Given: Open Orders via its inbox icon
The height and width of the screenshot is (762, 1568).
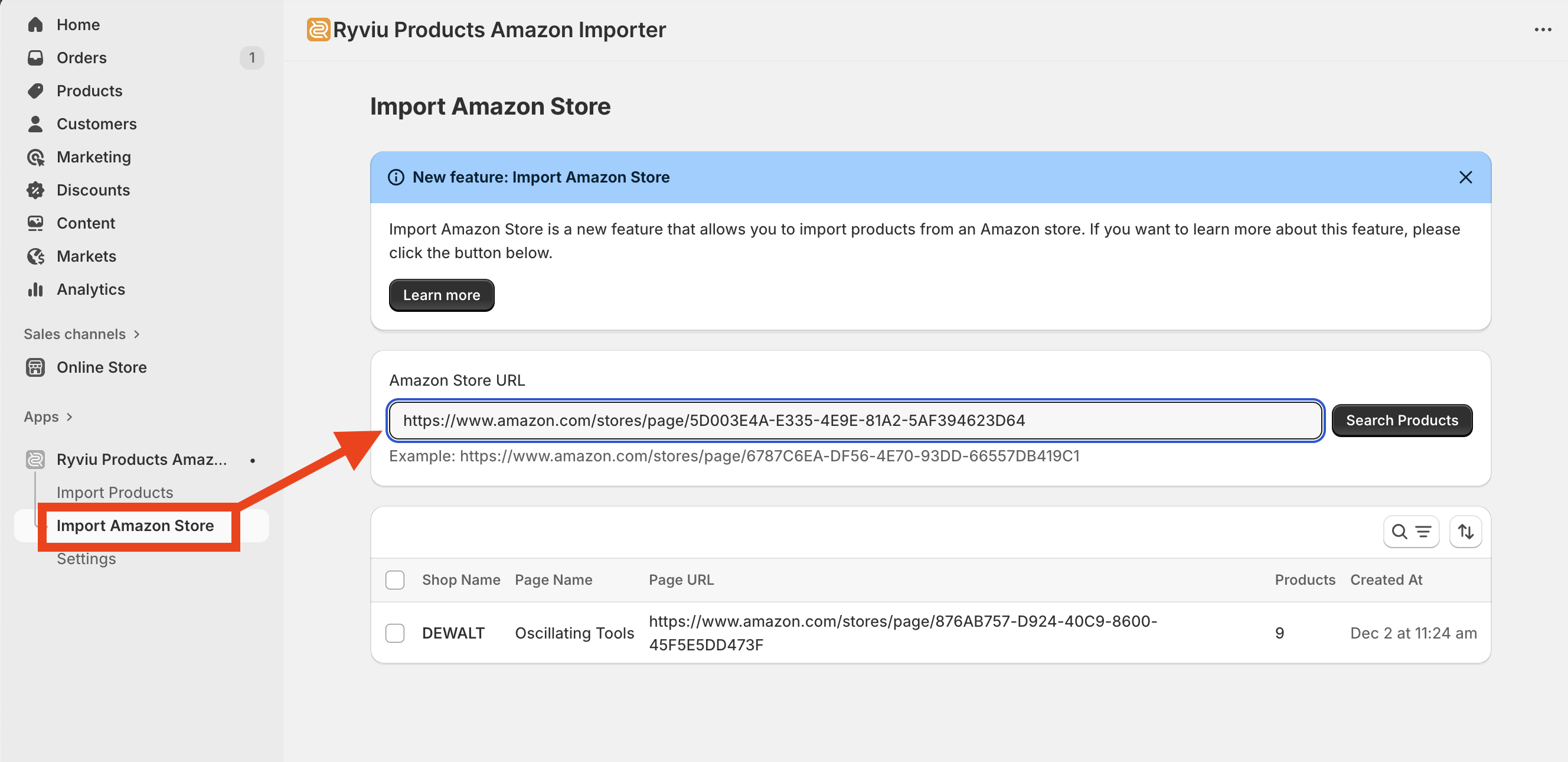Looking at the screenshot, I should [35, 58].
